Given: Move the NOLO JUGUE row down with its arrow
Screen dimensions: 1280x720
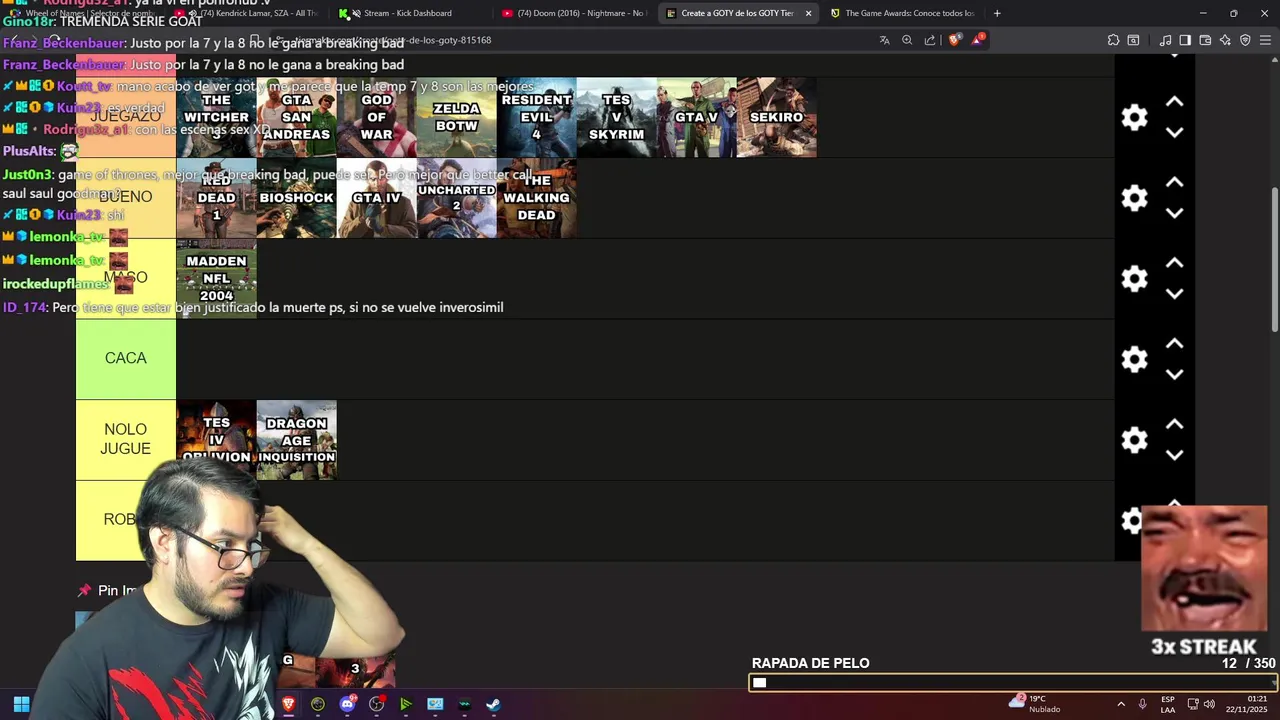Looking at the screenshot, I should [x=1175, y=455].
